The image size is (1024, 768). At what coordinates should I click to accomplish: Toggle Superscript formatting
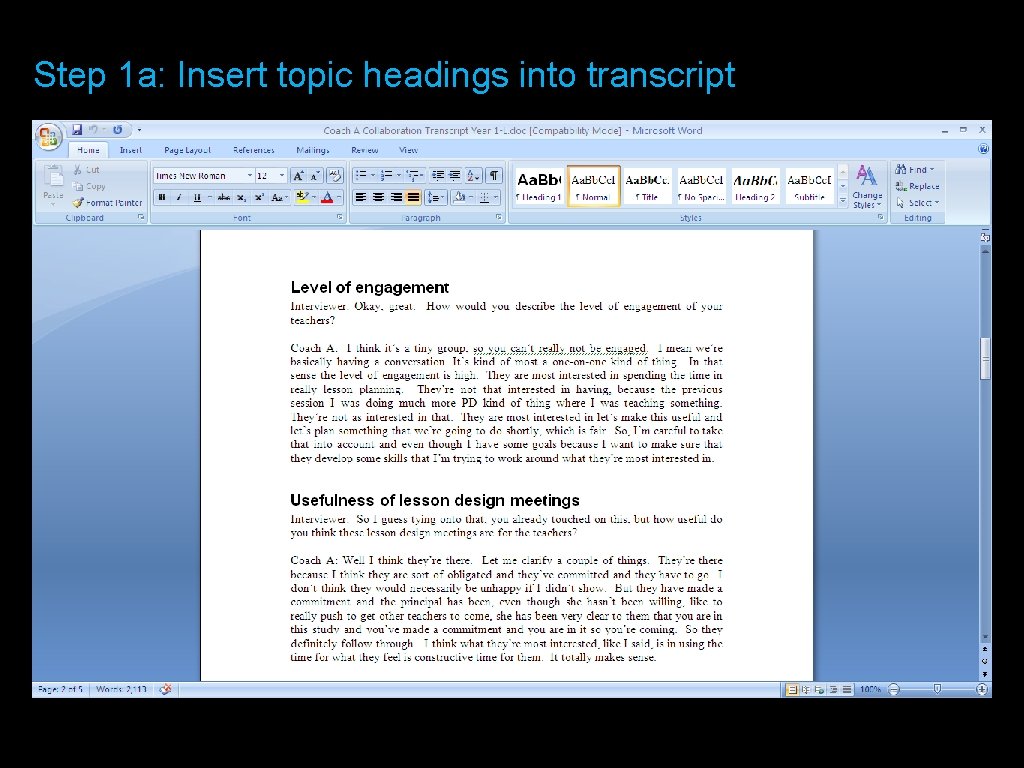[259, 197]
